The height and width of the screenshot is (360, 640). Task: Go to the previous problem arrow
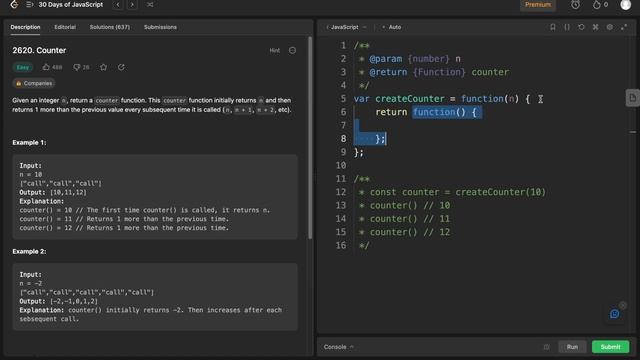click(118, 5)
